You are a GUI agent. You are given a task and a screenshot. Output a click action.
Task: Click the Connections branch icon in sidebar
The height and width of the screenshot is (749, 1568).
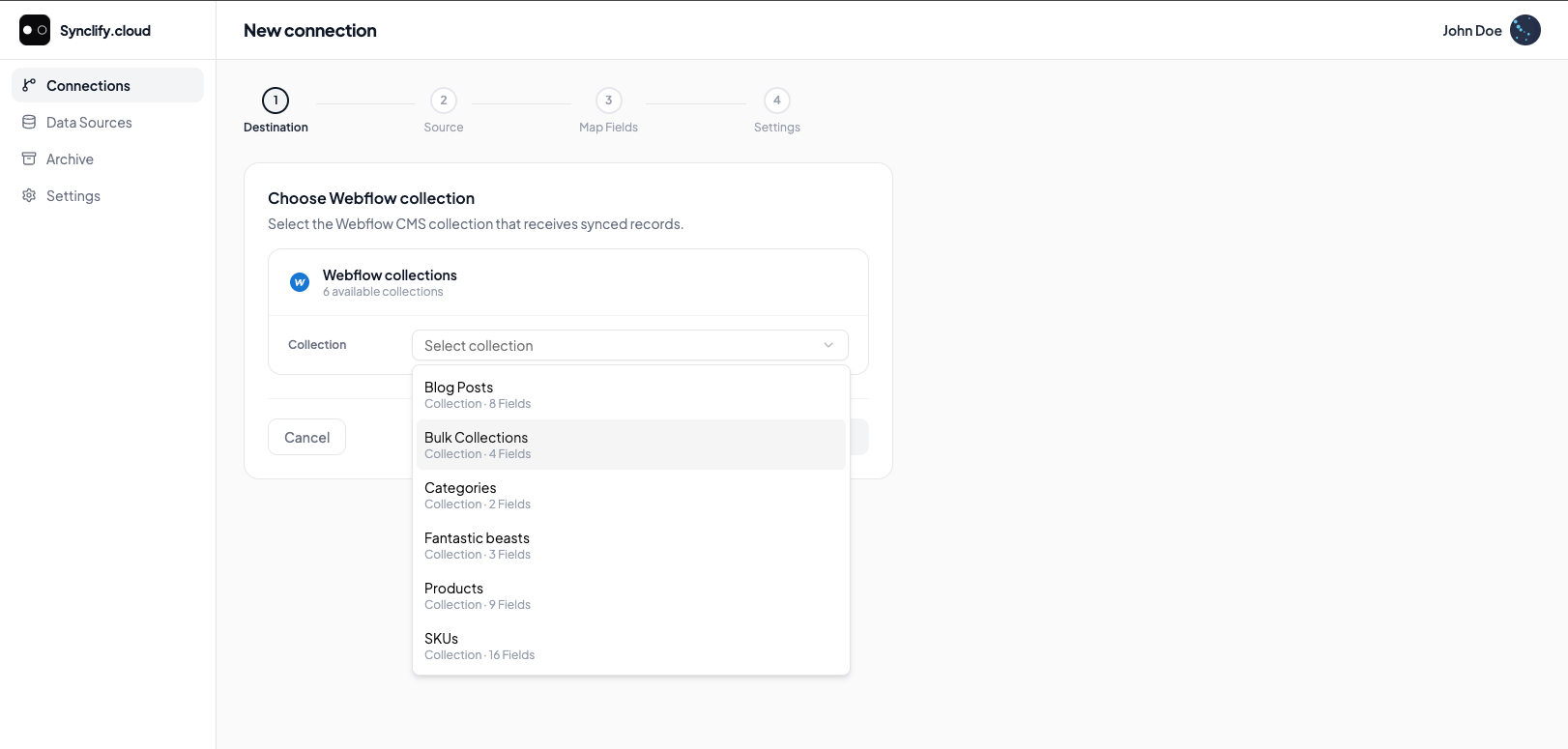29,85
